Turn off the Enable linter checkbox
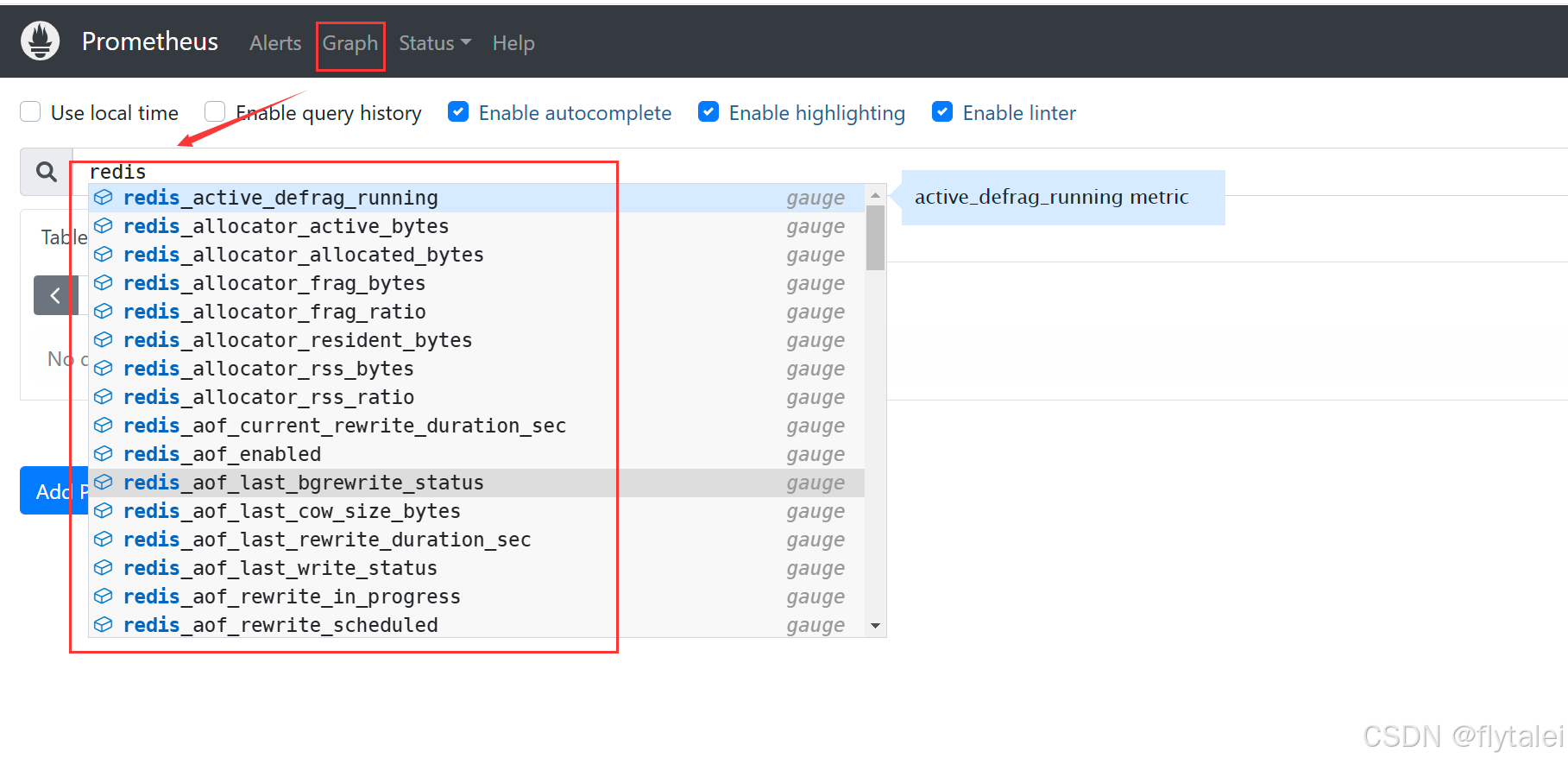 [x=942, y=111]
